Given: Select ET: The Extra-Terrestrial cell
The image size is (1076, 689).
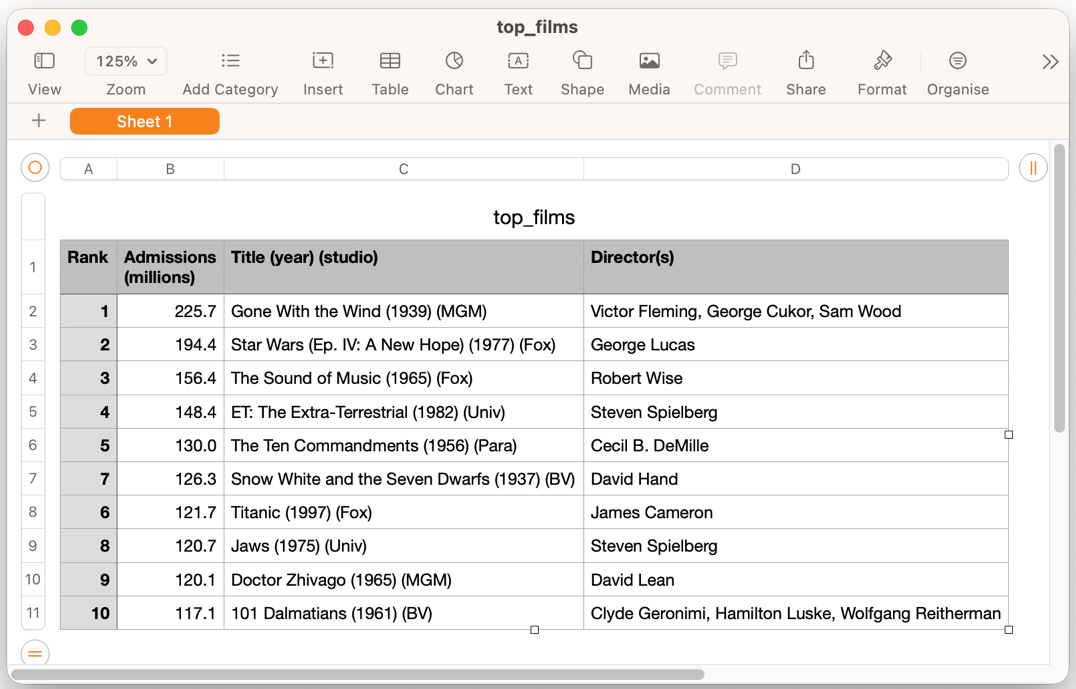Looking at the screenshot, I should pyautogui.click(x=404, y=412).
